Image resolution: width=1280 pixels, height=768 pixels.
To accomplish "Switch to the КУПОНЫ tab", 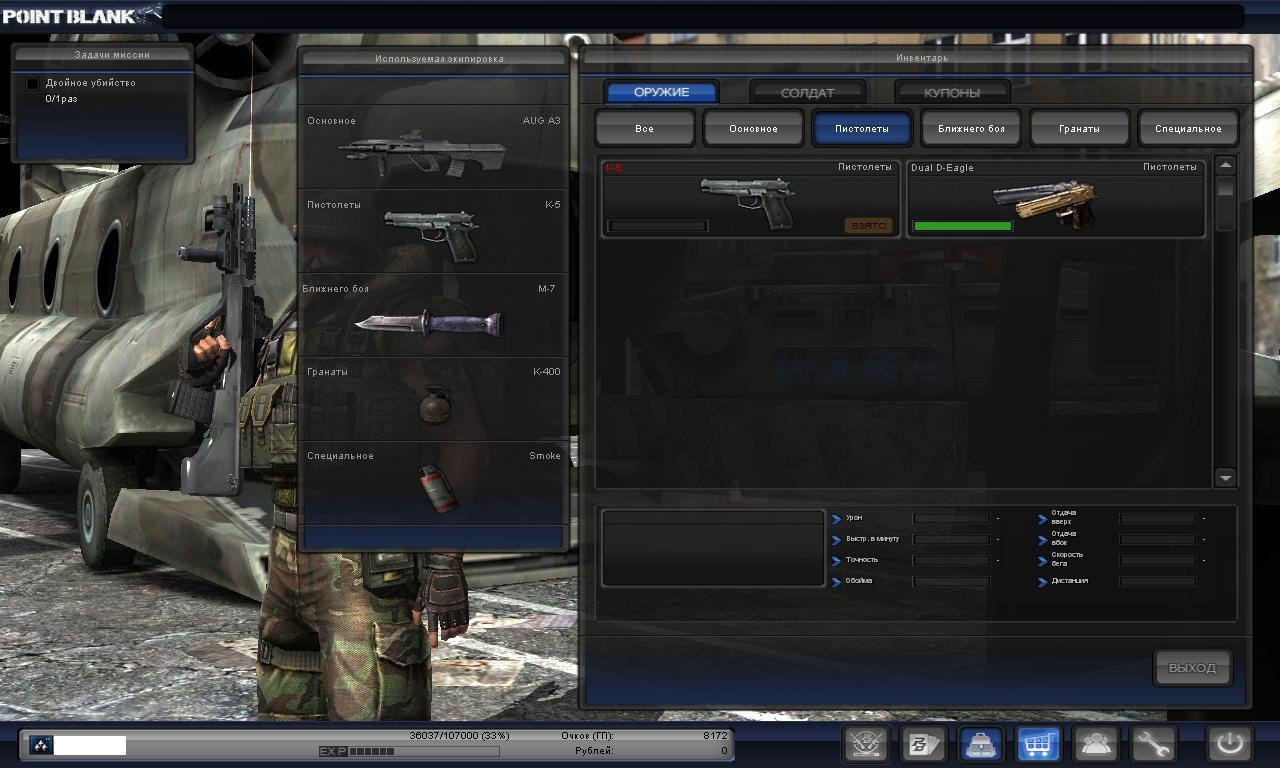I will (952, 93).
